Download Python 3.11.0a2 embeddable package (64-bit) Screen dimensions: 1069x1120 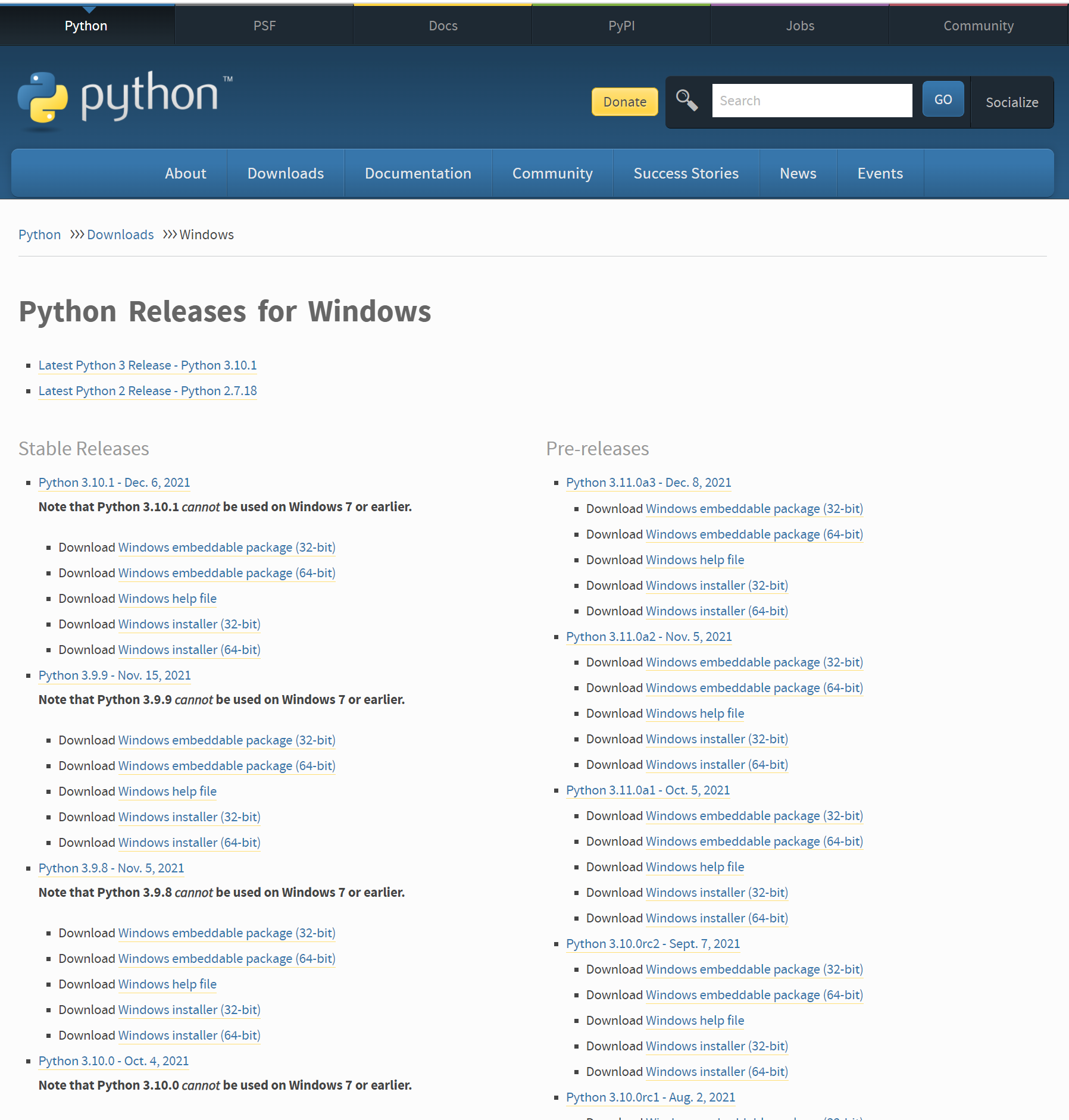click(754, 688)
